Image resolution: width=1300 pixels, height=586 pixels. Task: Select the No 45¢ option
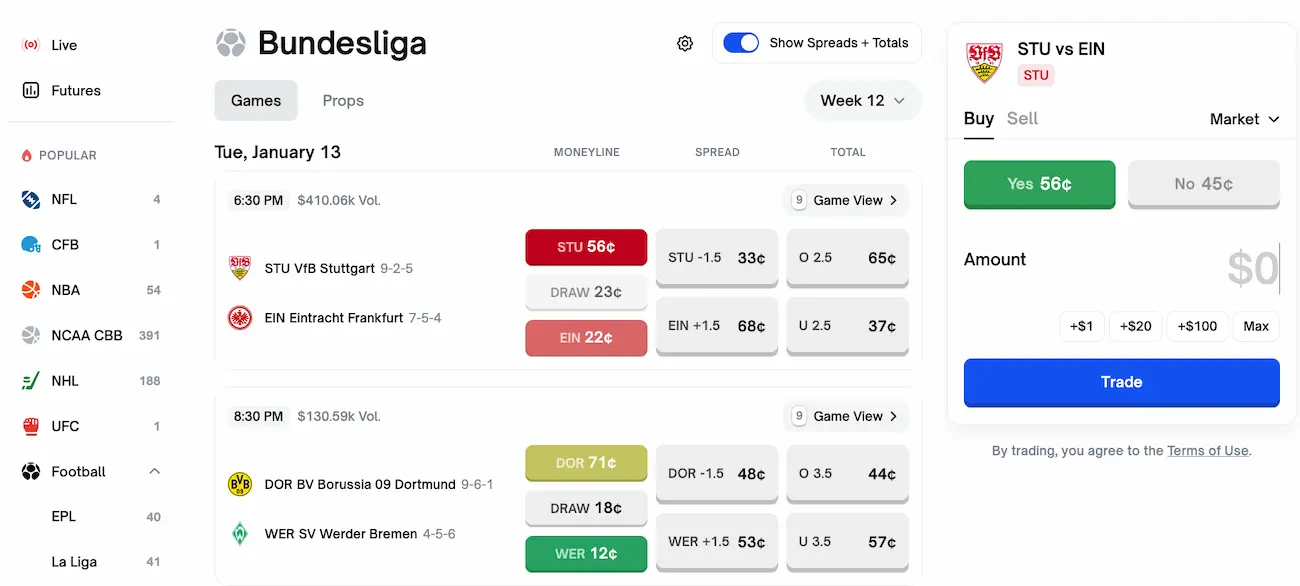pos(1203,184)
